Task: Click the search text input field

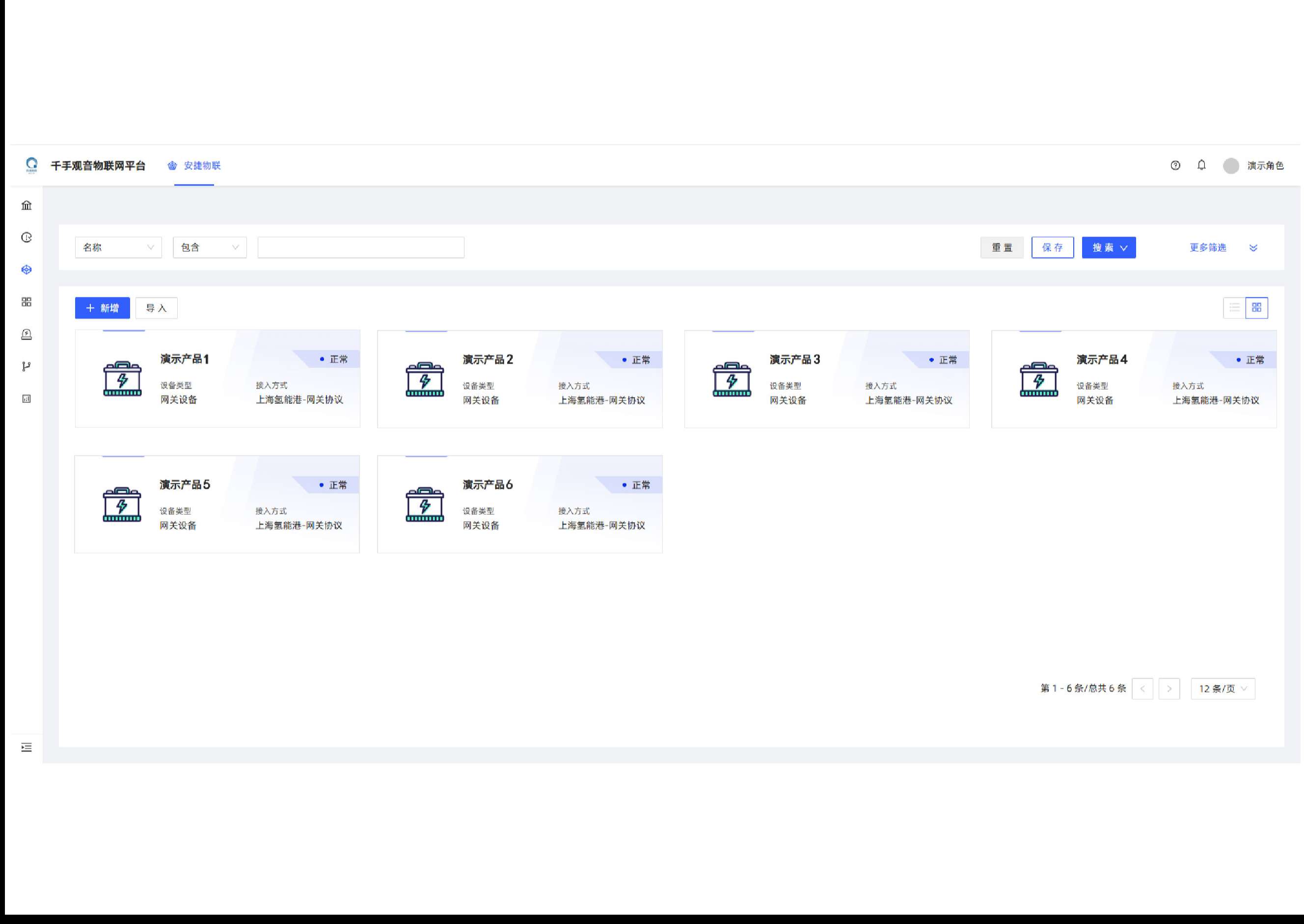Action: click(361, 247)
